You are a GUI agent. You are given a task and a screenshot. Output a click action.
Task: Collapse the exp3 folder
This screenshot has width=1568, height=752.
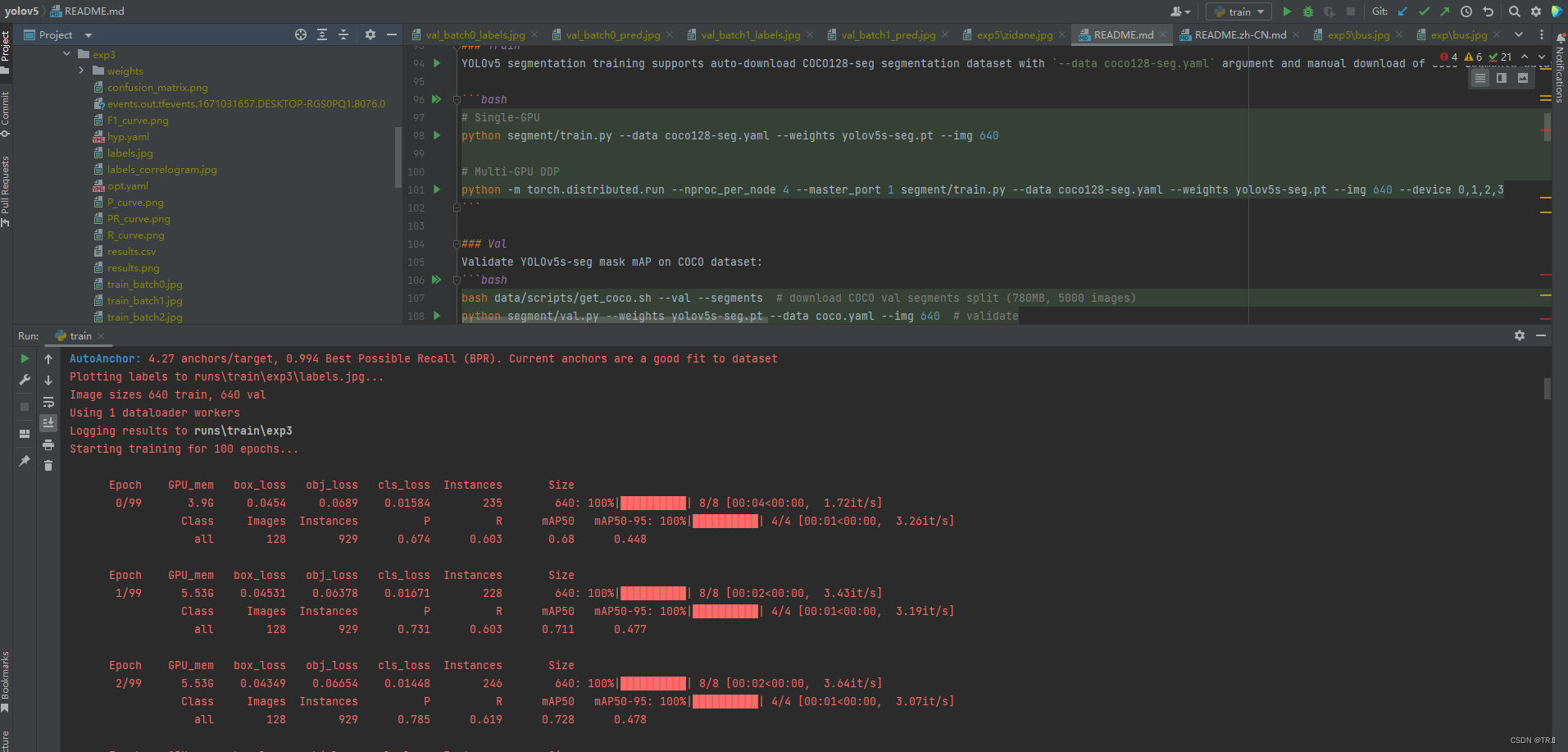click(x=67, y=54)
